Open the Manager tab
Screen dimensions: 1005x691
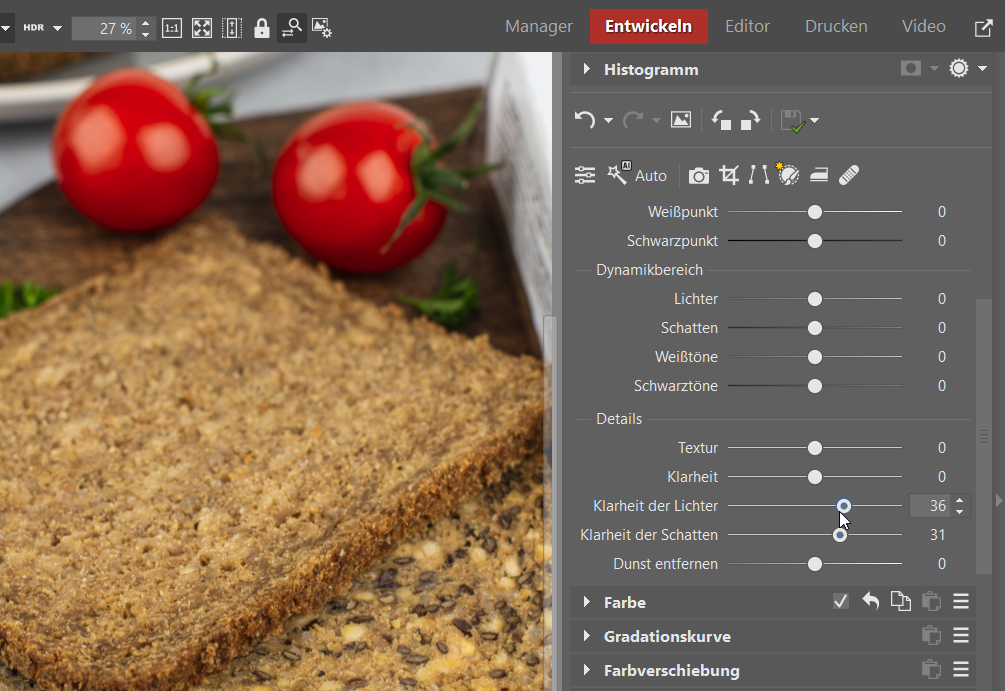[x=539, y=26]
